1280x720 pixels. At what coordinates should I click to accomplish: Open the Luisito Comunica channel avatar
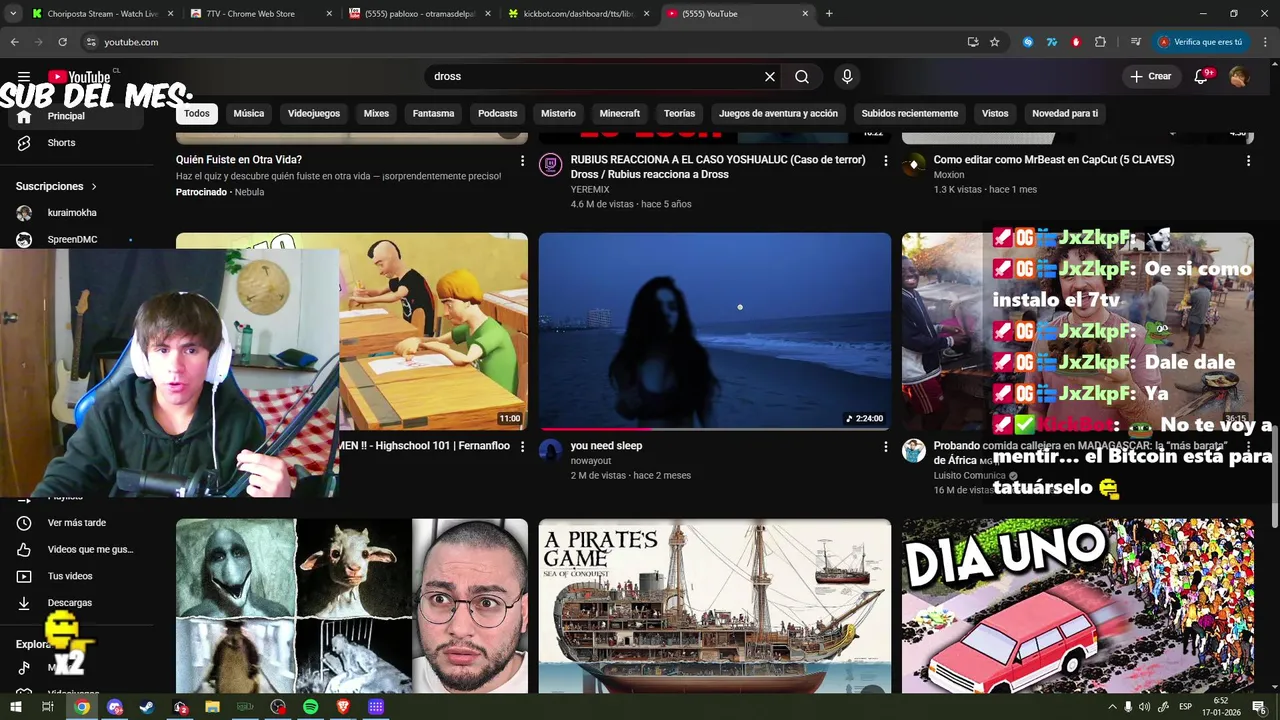(x=914, y=451)
